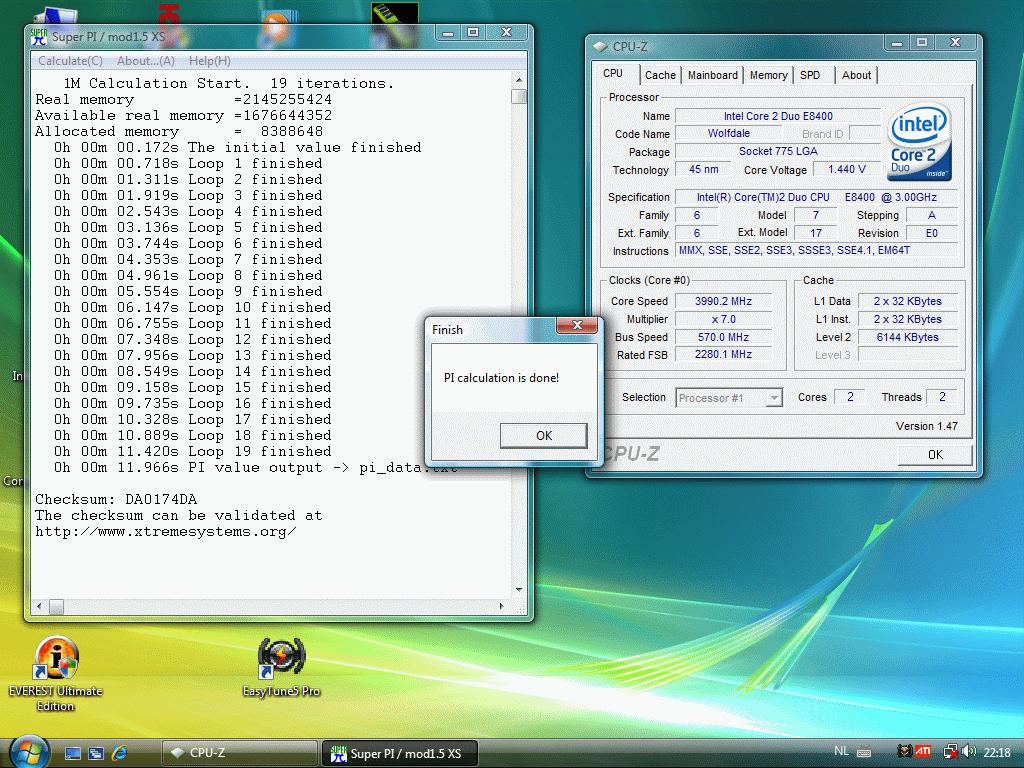Switch to the Cache tab in CPU-Z
The width and height of the screenshot is (1024, 768).
point(660,75)
